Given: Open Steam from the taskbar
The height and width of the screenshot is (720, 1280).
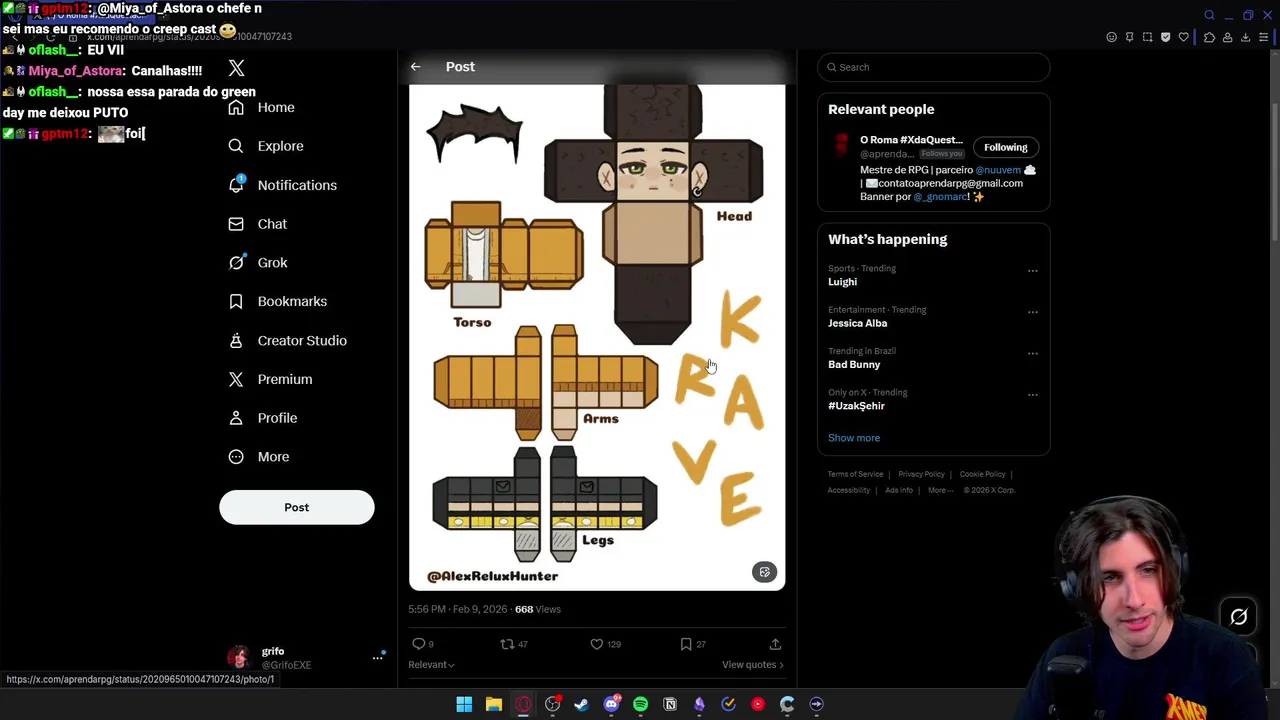Looking at the screenshot, I should (581, 704).
